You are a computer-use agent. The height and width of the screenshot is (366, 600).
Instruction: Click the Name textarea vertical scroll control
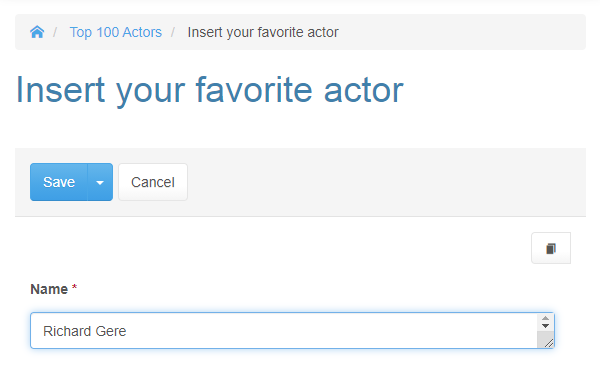pyautogui.click(x=545, y=322)
